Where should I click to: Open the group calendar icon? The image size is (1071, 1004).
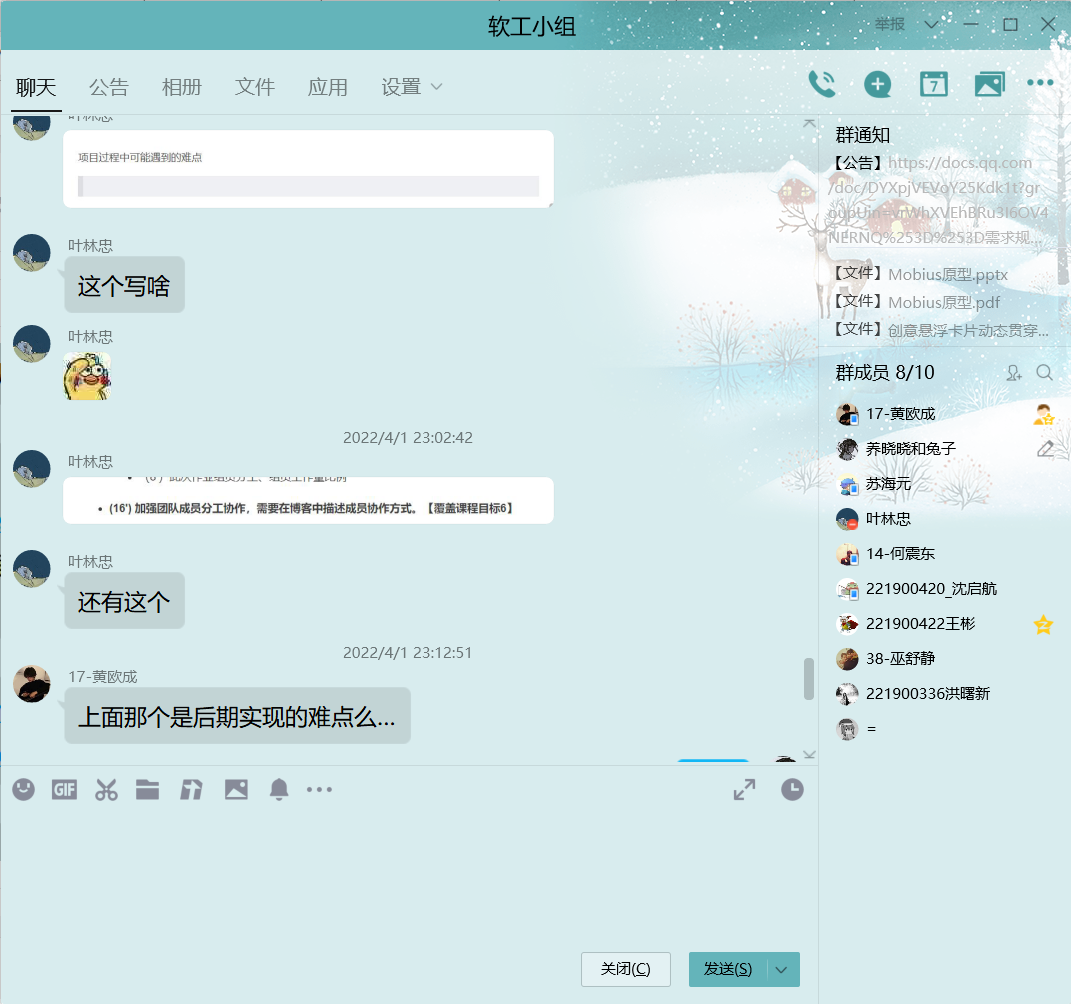pos(934,85)
